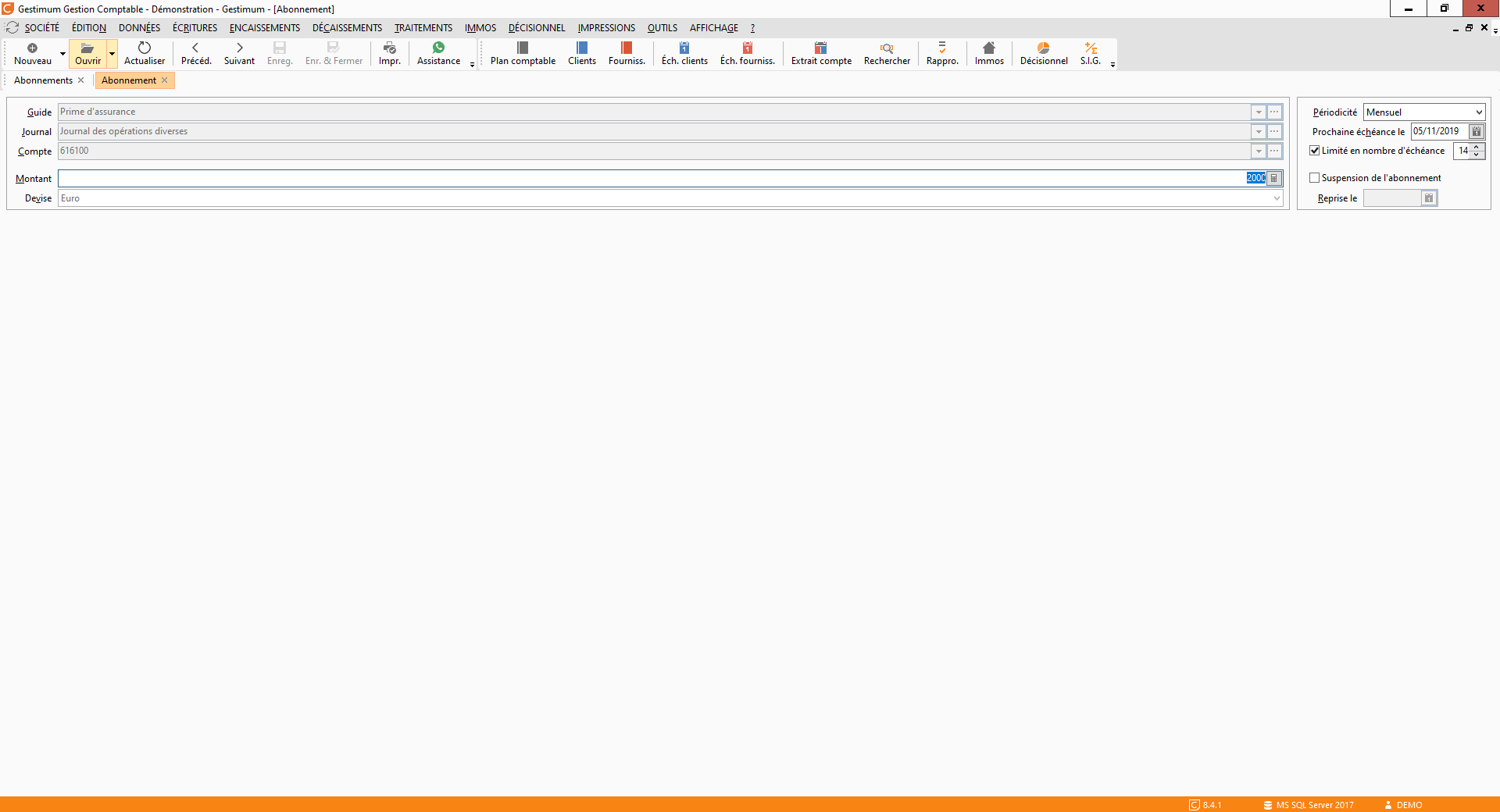Viewport: 1500px width, 812px height.
Task: Open the DONNÉES menu
Action: pos(139,28)
